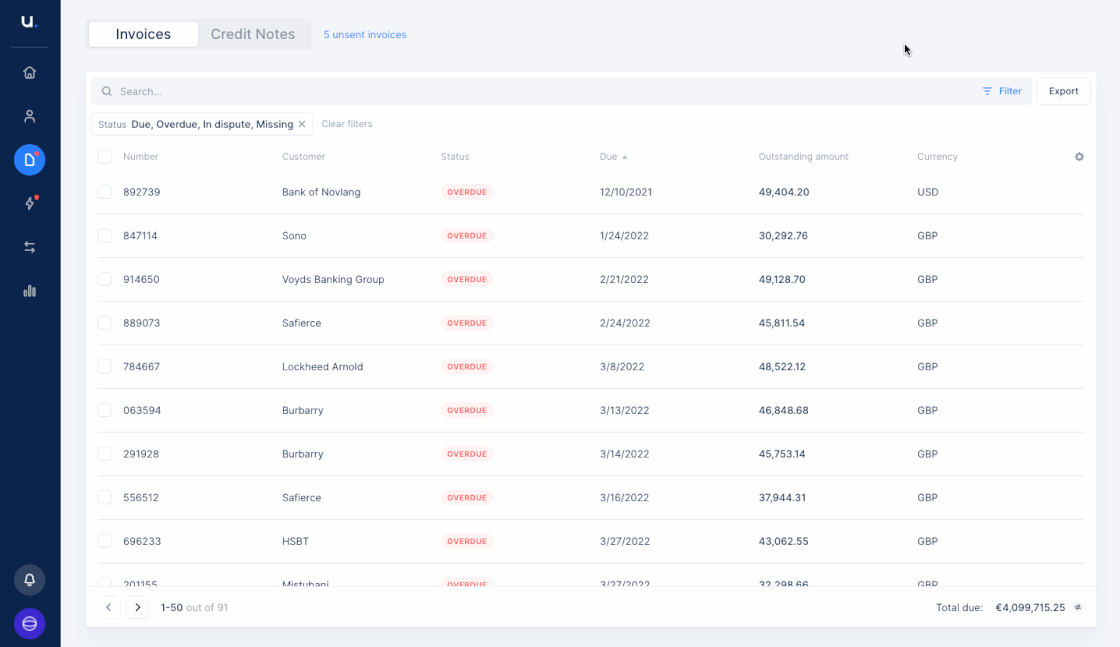This screenshot has height=647, width=1120.
Task: Click the OVERDUE badge for invoice 696233
Action: (467, 541)
